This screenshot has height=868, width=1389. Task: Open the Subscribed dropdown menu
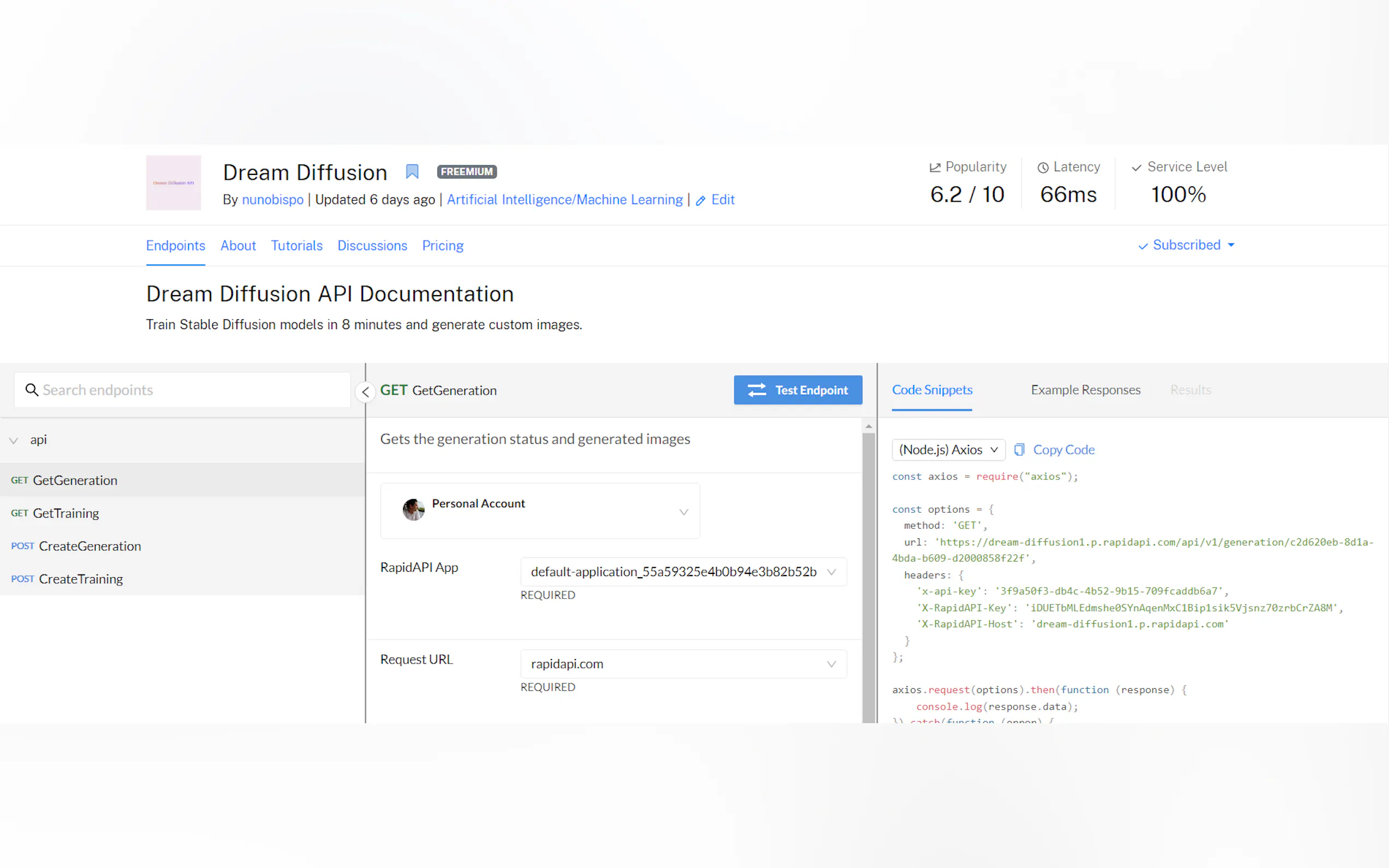coord(1186,245)
